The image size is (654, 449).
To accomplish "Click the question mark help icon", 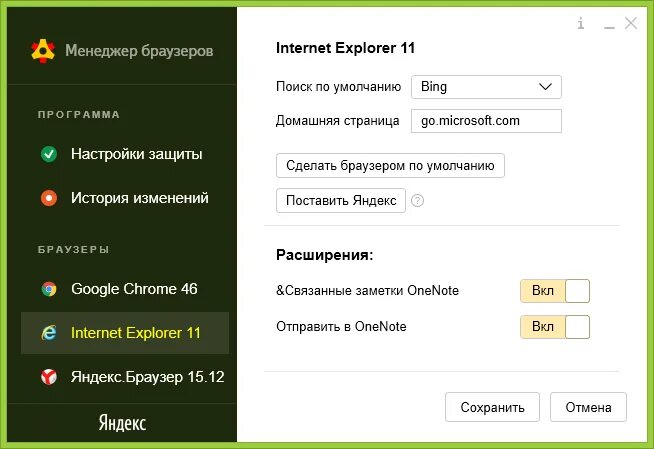I will (x=417, y=201).
